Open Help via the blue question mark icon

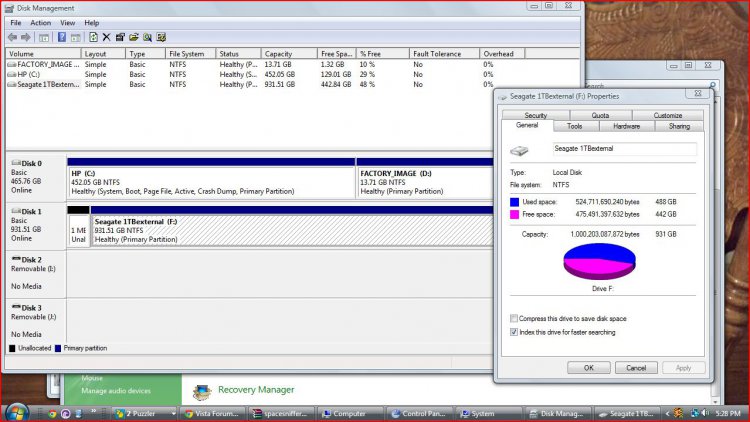(x=62, y=37)
